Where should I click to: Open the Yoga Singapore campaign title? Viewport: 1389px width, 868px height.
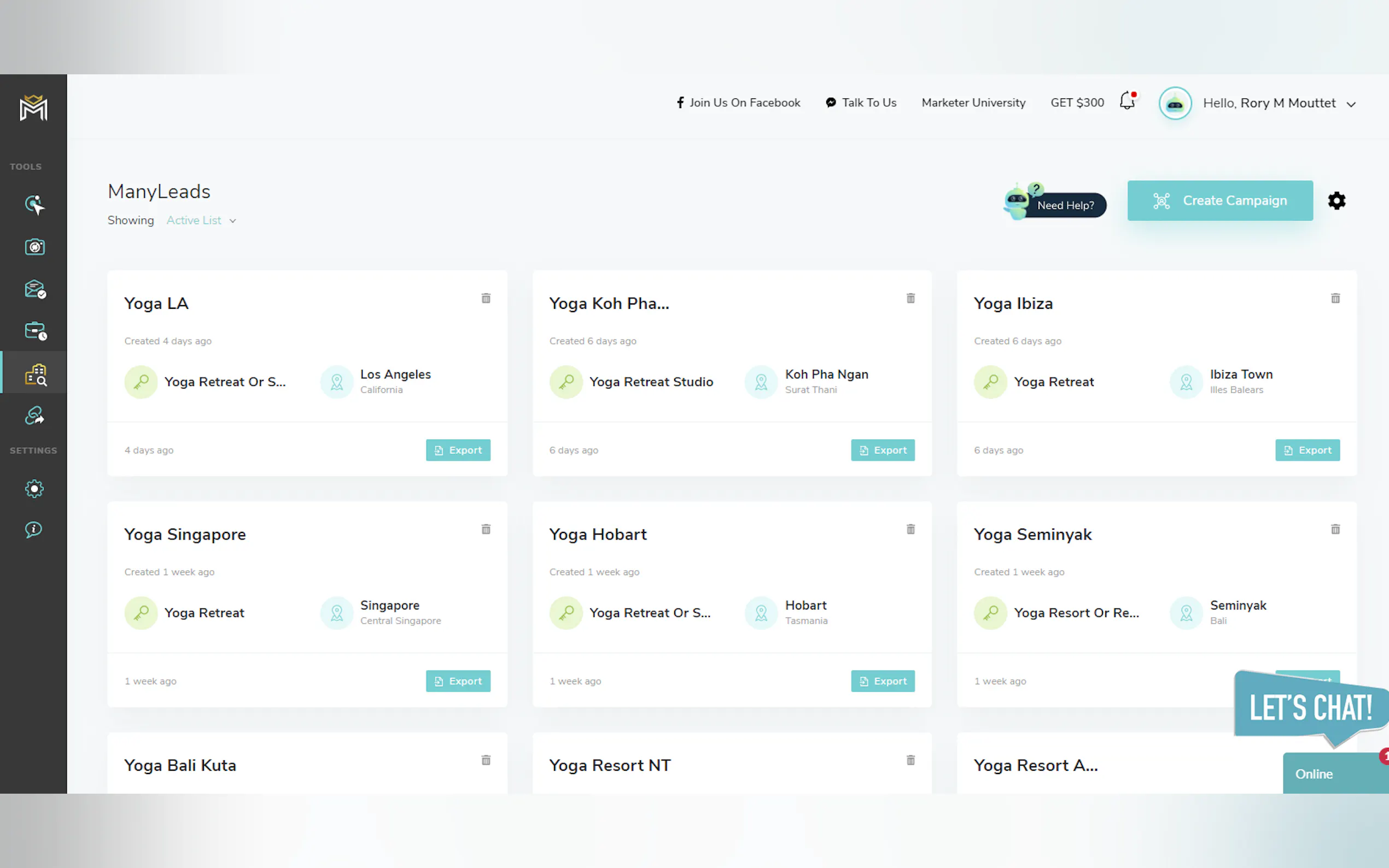tap(185, 535)
